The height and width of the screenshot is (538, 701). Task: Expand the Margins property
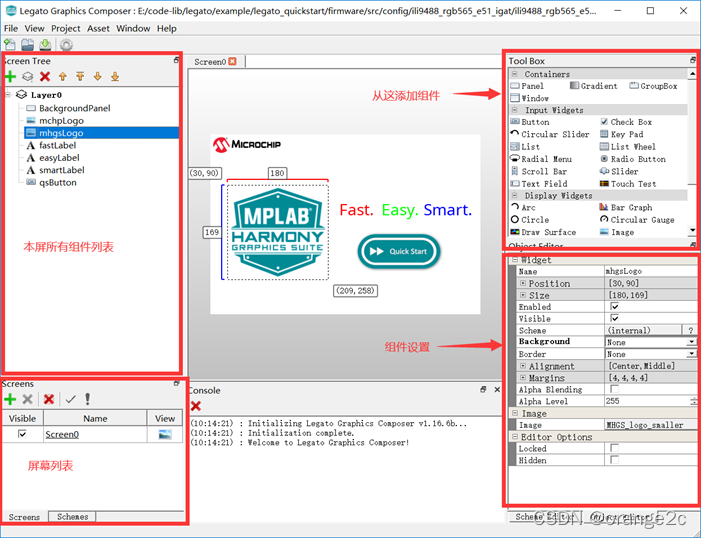pyautogui.click(x=523, y=378)
